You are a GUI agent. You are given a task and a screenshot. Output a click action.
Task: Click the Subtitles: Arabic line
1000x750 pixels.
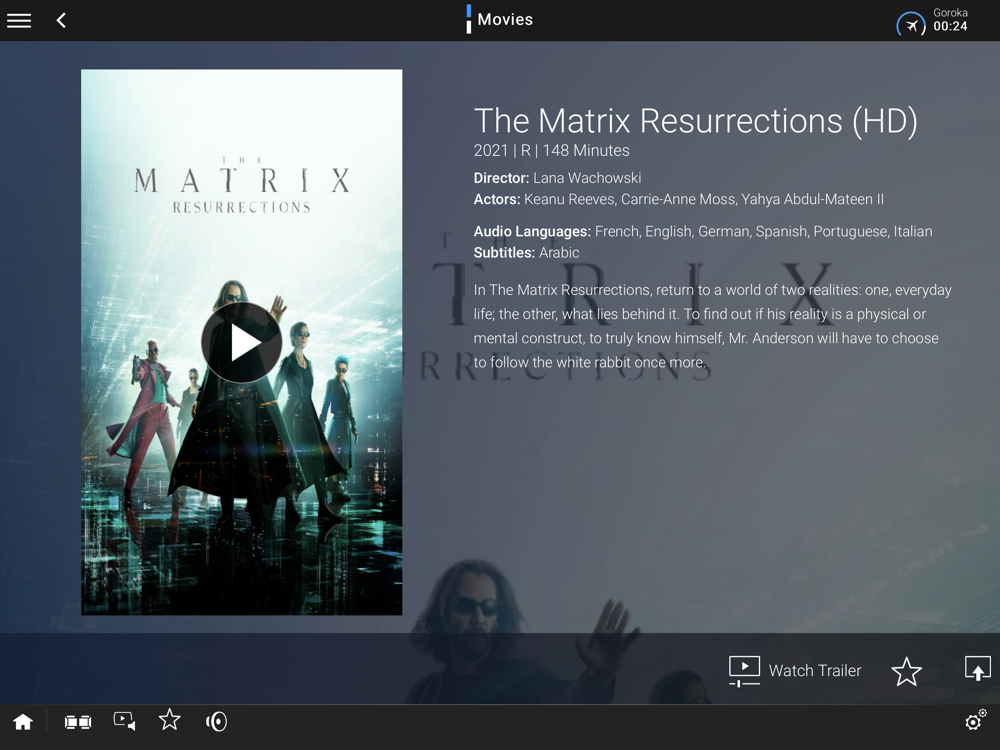[x=526, y=253]
